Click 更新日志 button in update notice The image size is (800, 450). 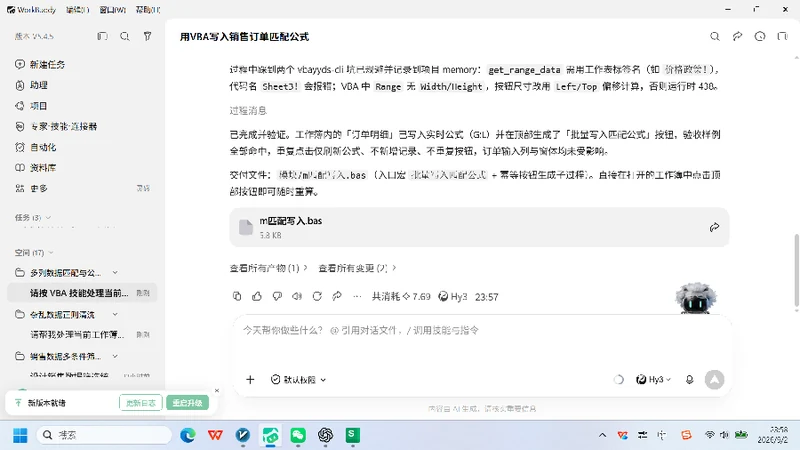(x=141, y=403)
